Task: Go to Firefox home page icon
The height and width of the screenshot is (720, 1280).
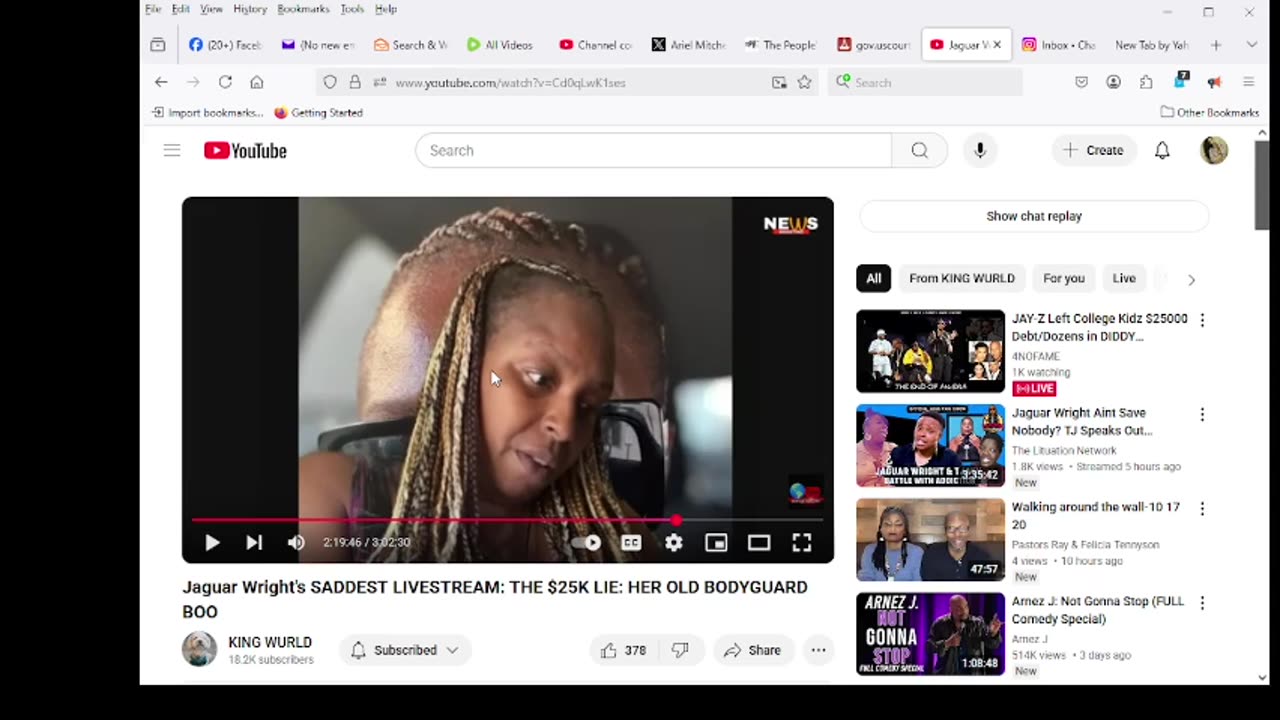Action: pyautogui.click(x=257, y=82)
